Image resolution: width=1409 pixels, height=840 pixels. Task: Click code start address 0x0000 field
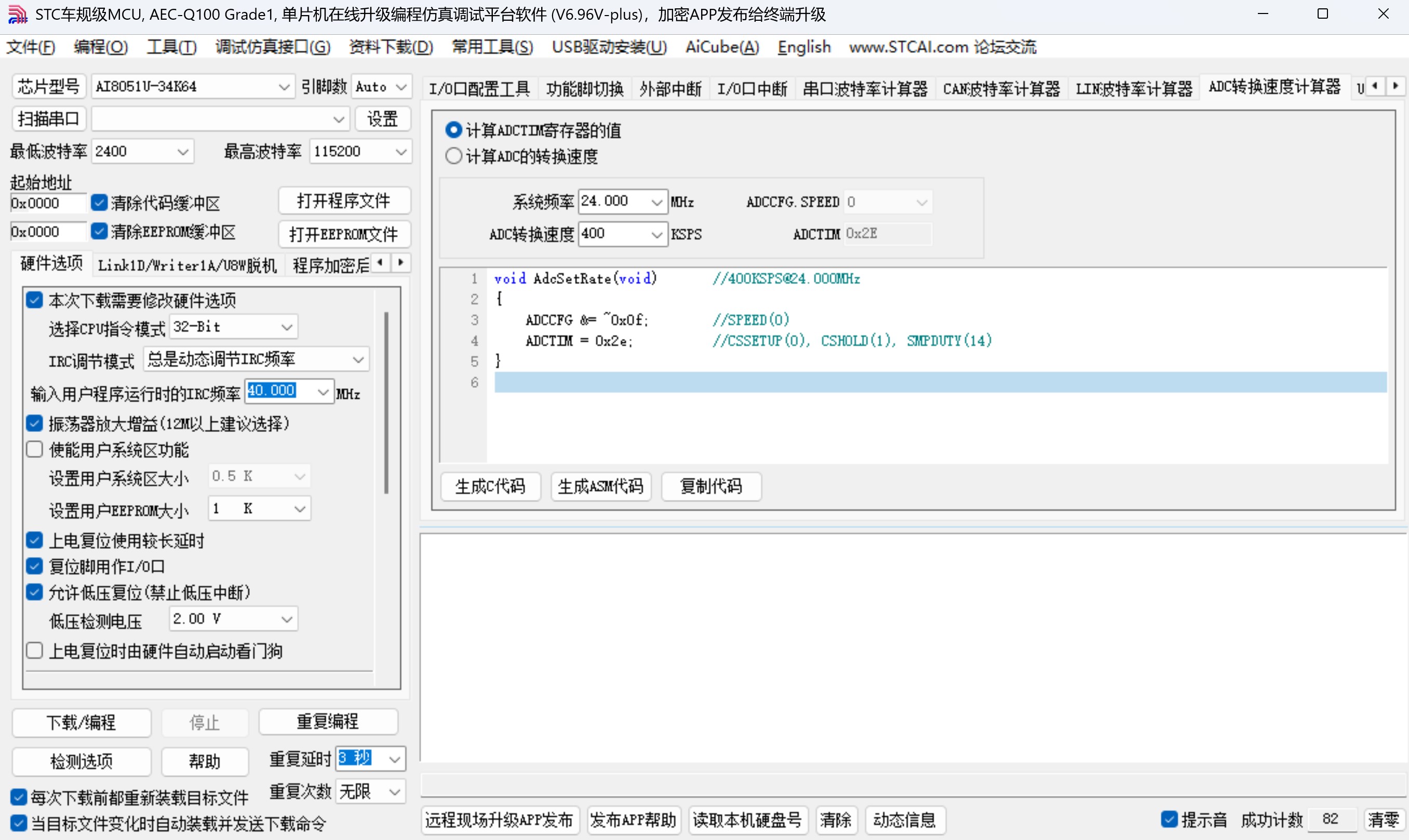pyautogui.click(x=48, y=203)
